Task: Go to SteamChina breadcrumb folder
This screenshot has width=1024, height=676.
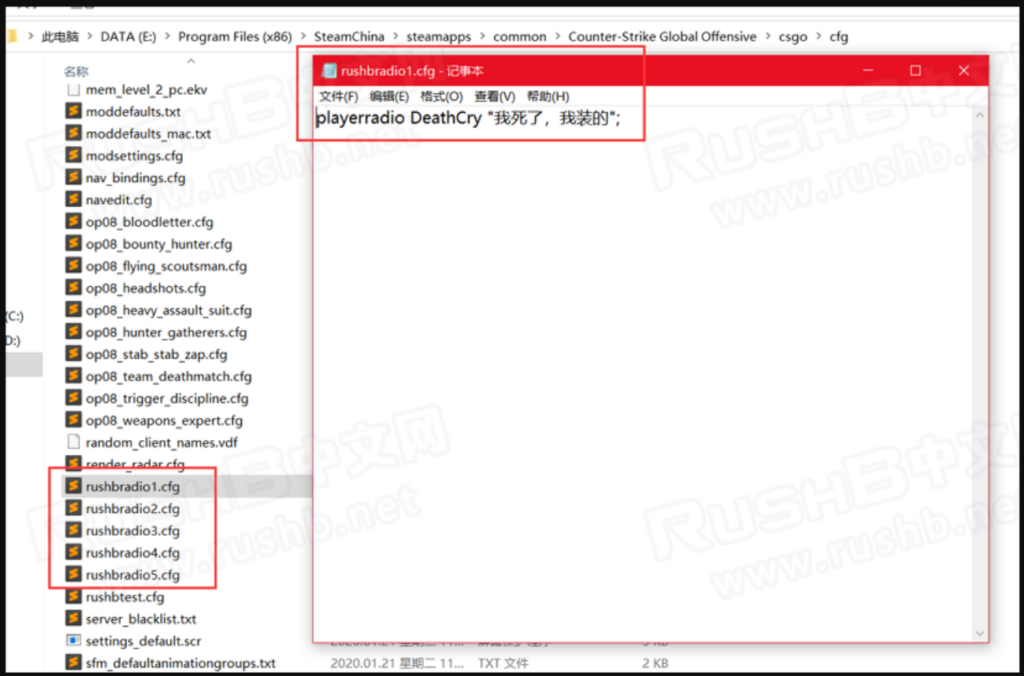Action: coord(349,37)
